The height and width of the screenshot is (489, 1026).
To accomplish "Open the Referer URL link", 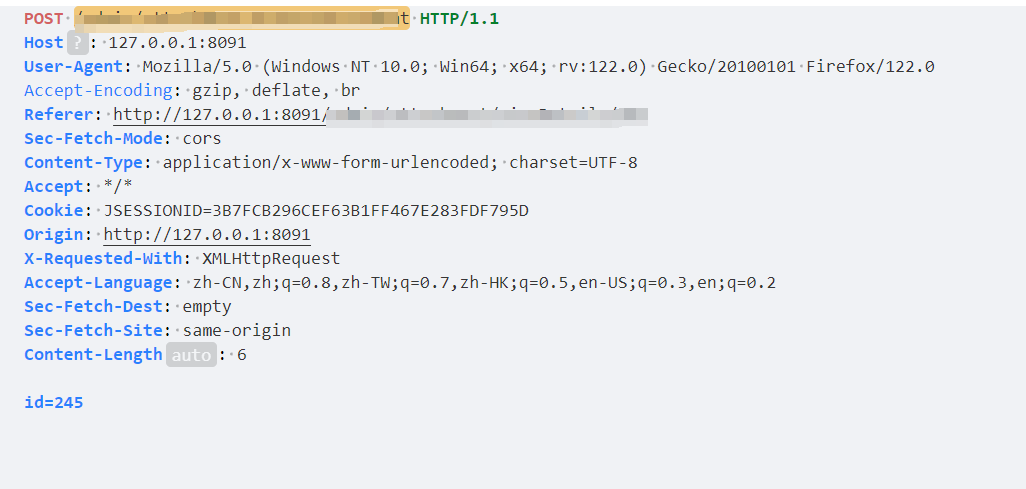I will tap(380, 115).
